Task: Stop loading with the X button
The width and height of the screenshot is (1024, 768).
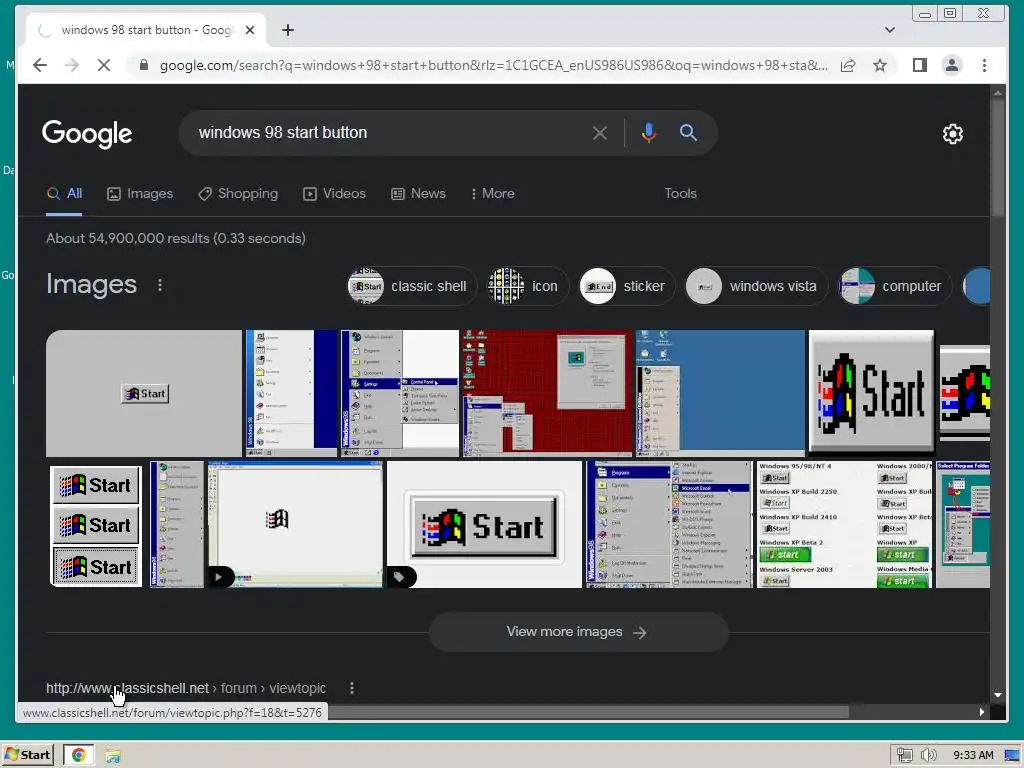Action: [104, 65]
